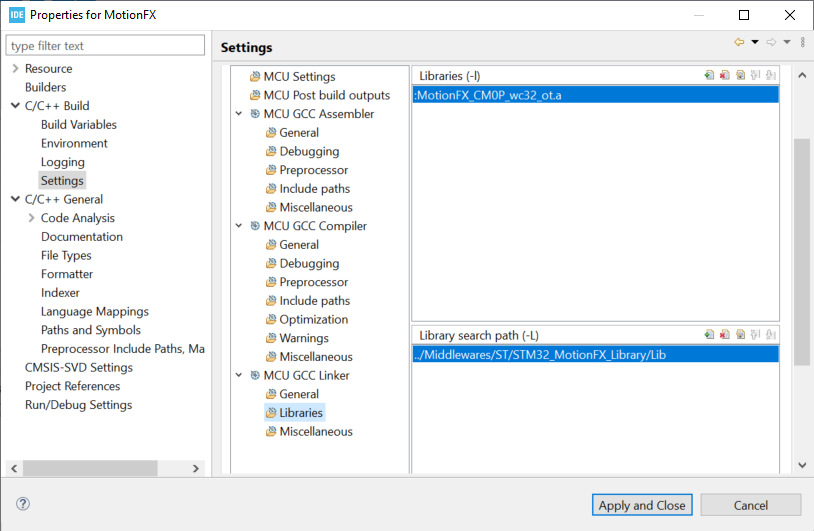Viewport: 814px width, 531px height.
Task: Edit entry in Library search path (-L)
Action: pyautogui.click(x=740, y=335)
